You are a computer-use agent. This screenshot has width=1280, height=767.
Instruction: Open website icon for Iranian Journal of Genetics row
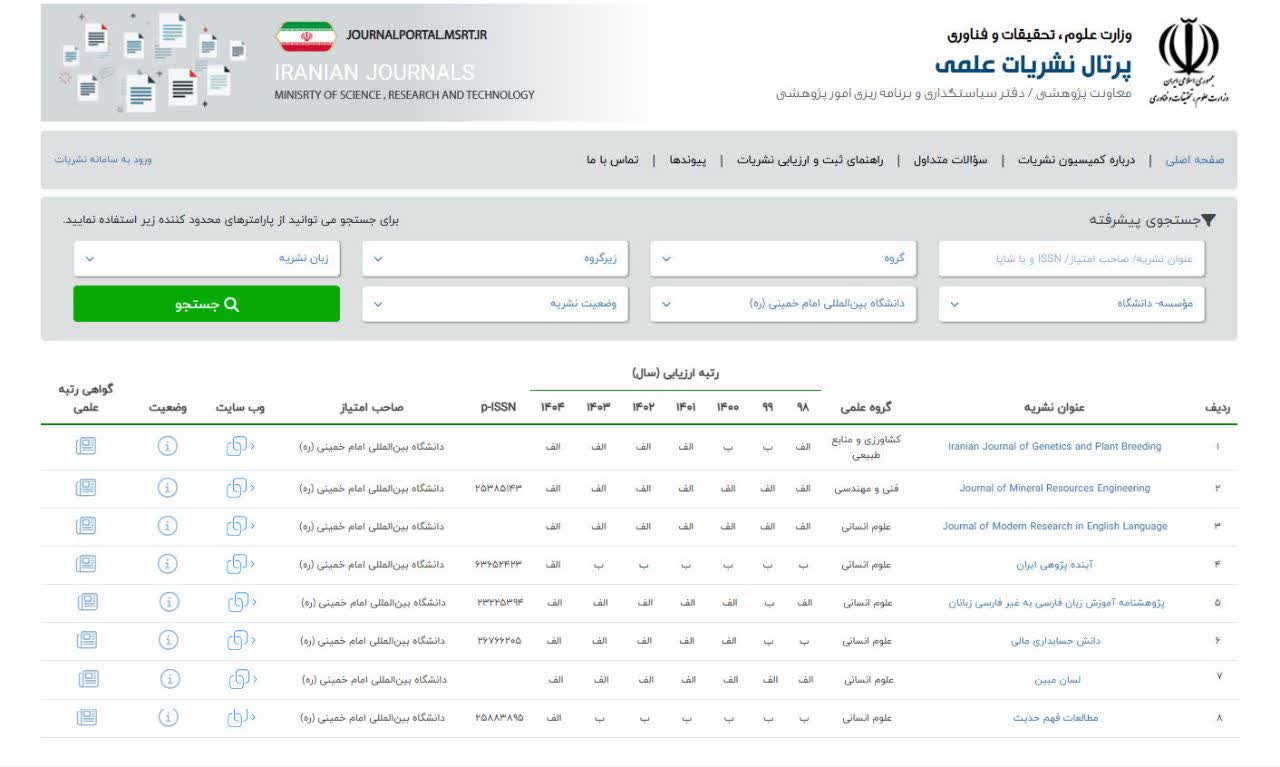pos(240,447)
